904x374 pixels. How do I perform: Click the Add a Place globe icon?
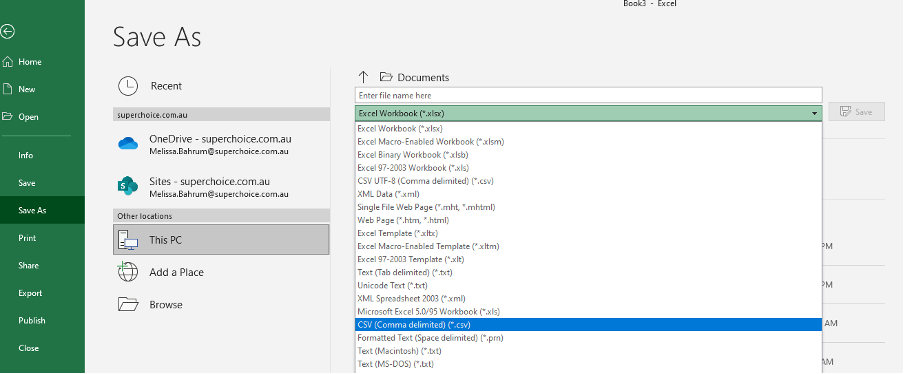coord(128,271)
